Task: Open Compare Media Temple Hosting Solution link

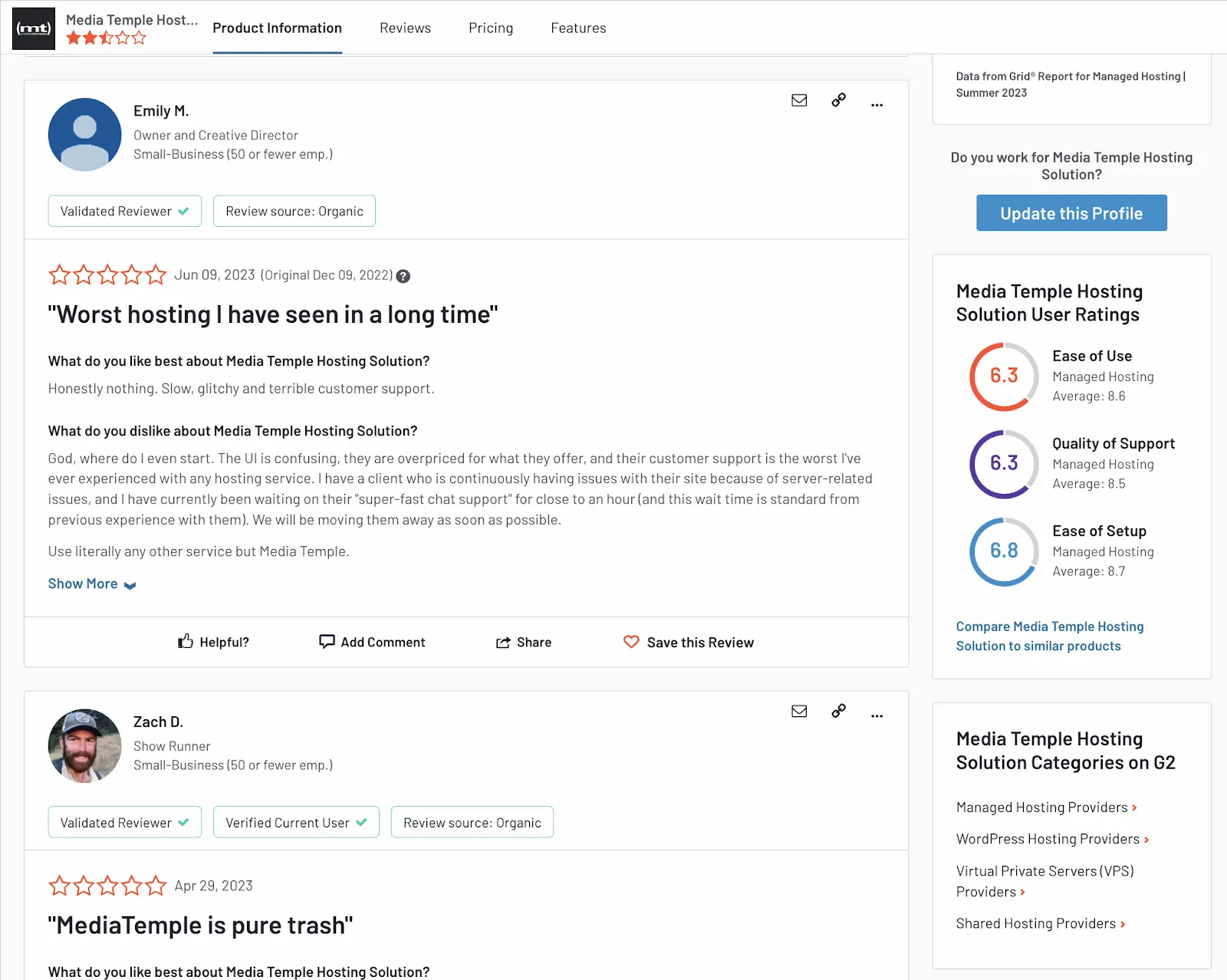Action: [1050, 636]
